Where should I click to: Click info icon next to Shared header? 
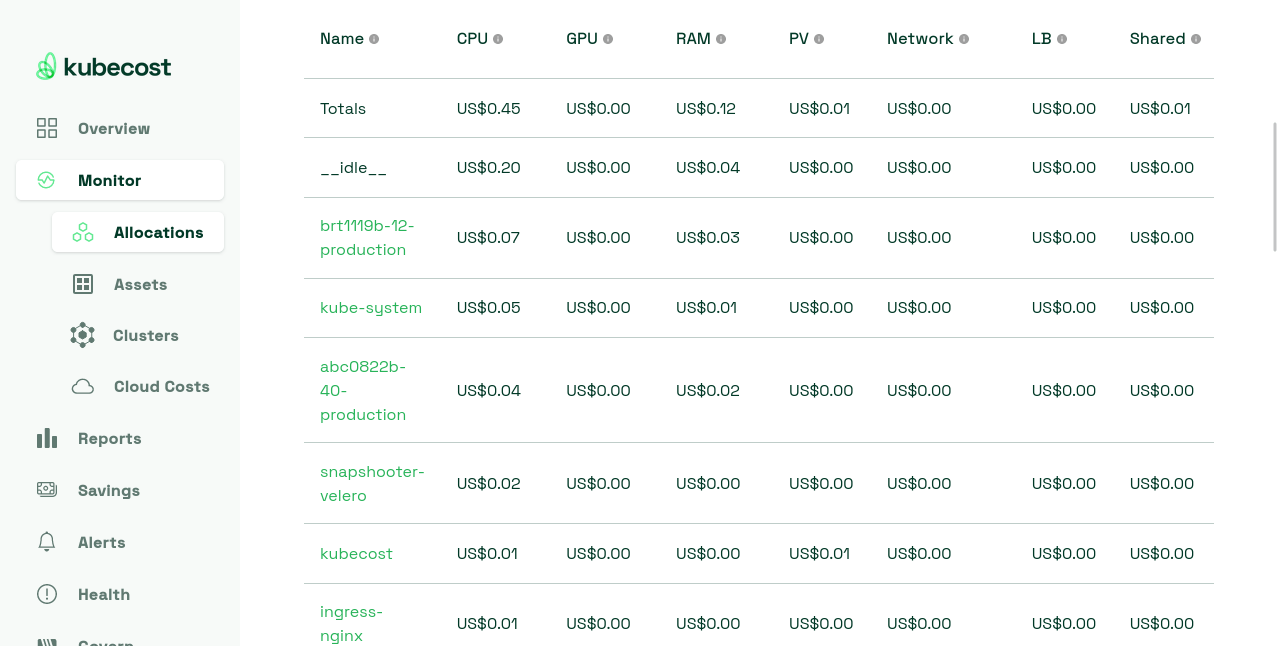(1196, 39)
